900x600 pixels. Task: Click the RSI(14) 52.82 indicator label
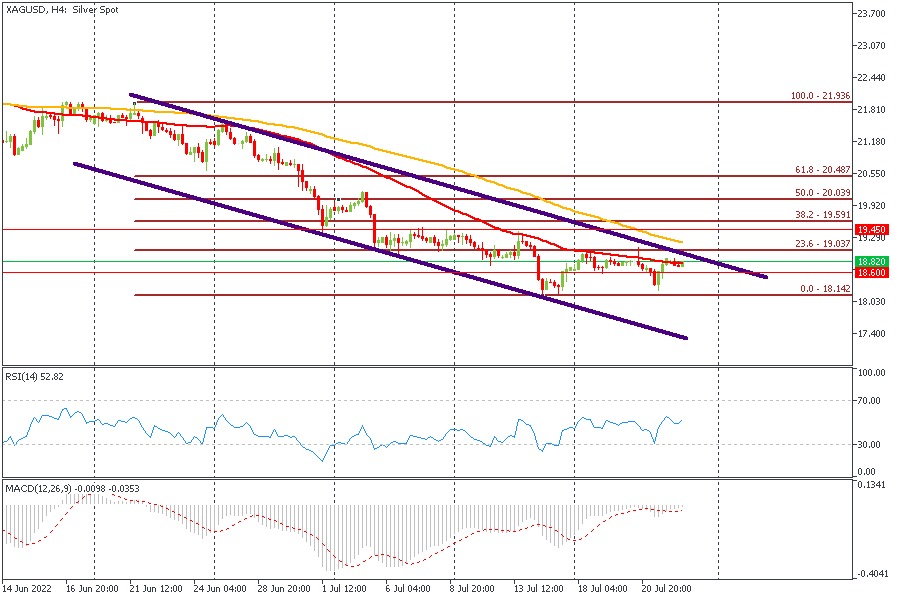coord(34,376)
